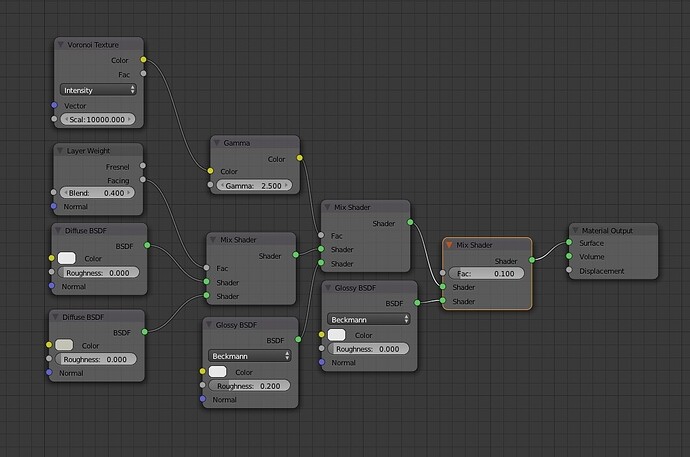
Task: Collapse the Layer Weight node
Action: click(60, 150)
